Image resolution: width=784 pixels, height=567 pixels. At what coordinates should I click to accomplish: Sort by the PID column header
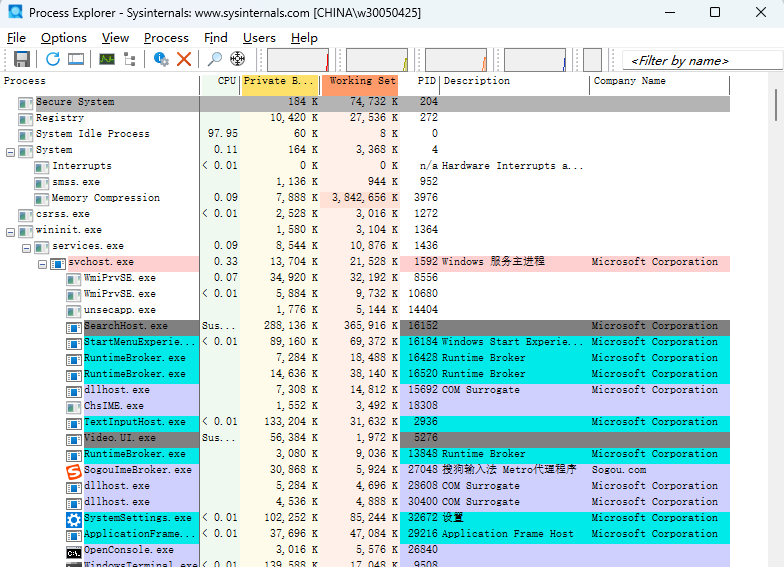click(x=420, y=84)
